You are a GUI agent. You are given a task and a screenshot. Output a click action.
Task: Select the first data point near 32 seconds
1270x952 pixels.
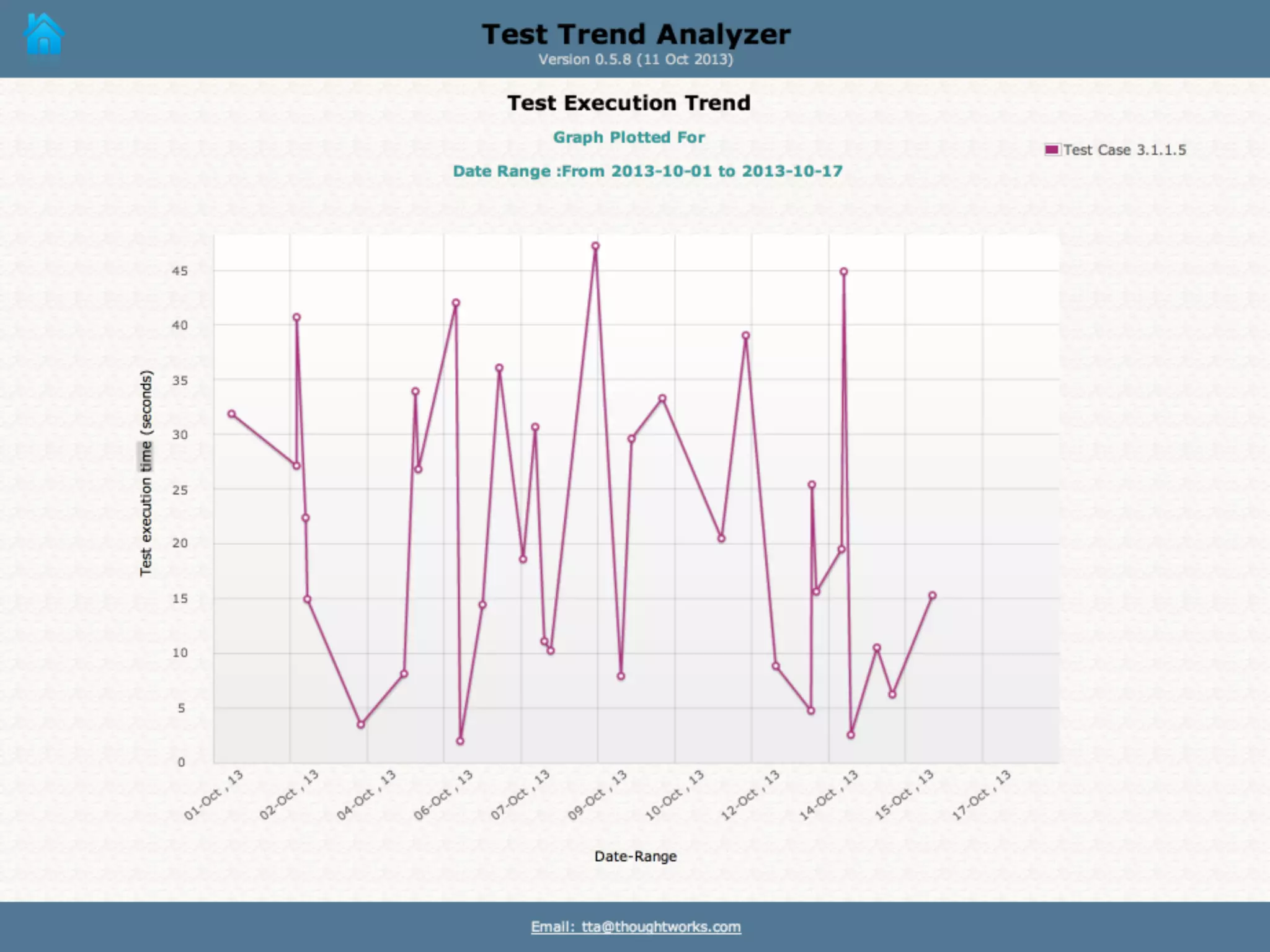(231, 414)
